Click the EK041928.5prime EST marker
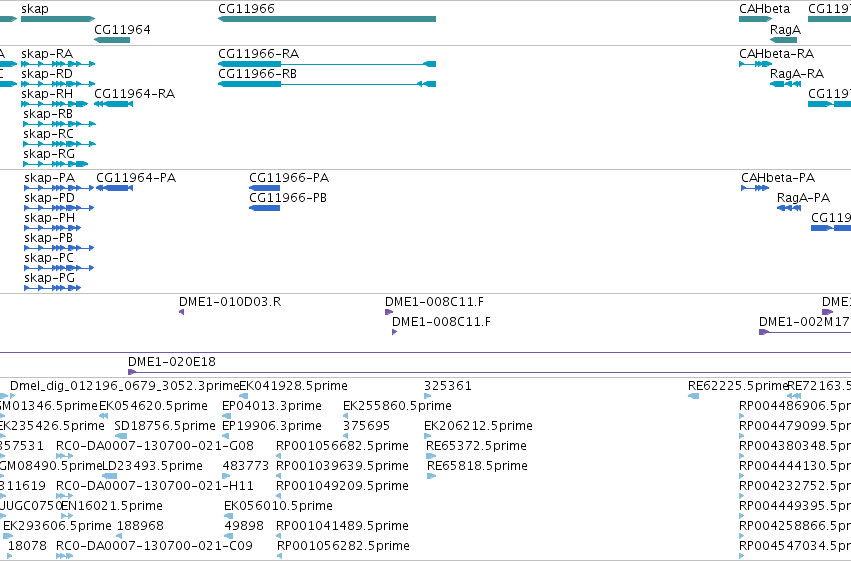851x561 pixels. 244,396
